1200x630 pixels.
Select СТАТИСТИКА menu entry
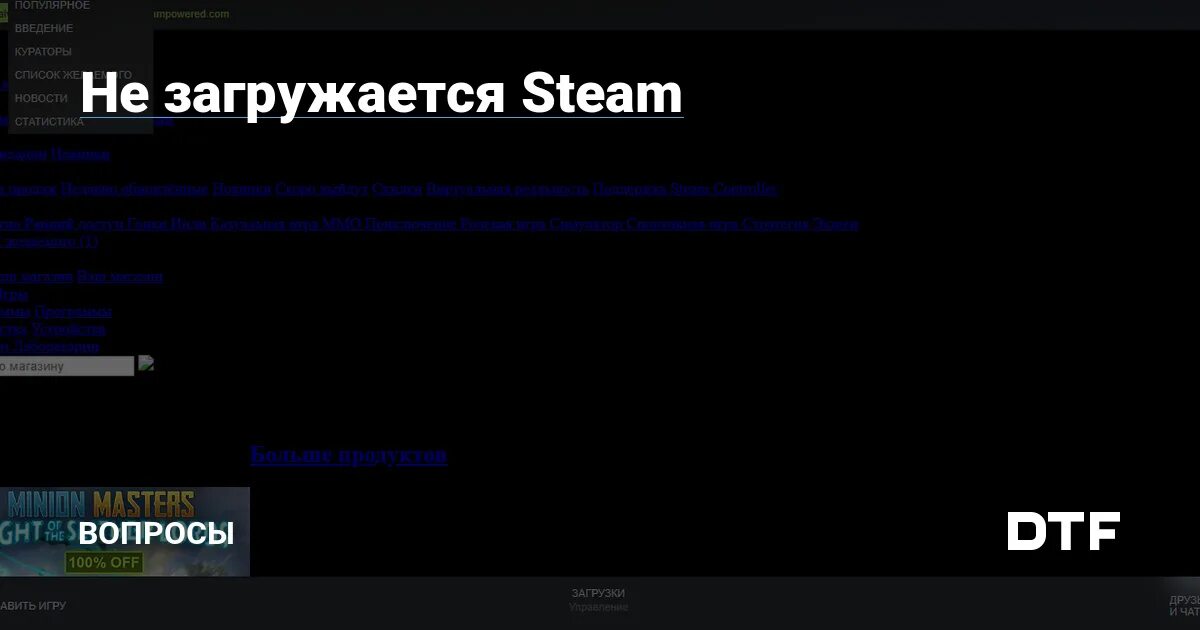click(x=49, y=121)
